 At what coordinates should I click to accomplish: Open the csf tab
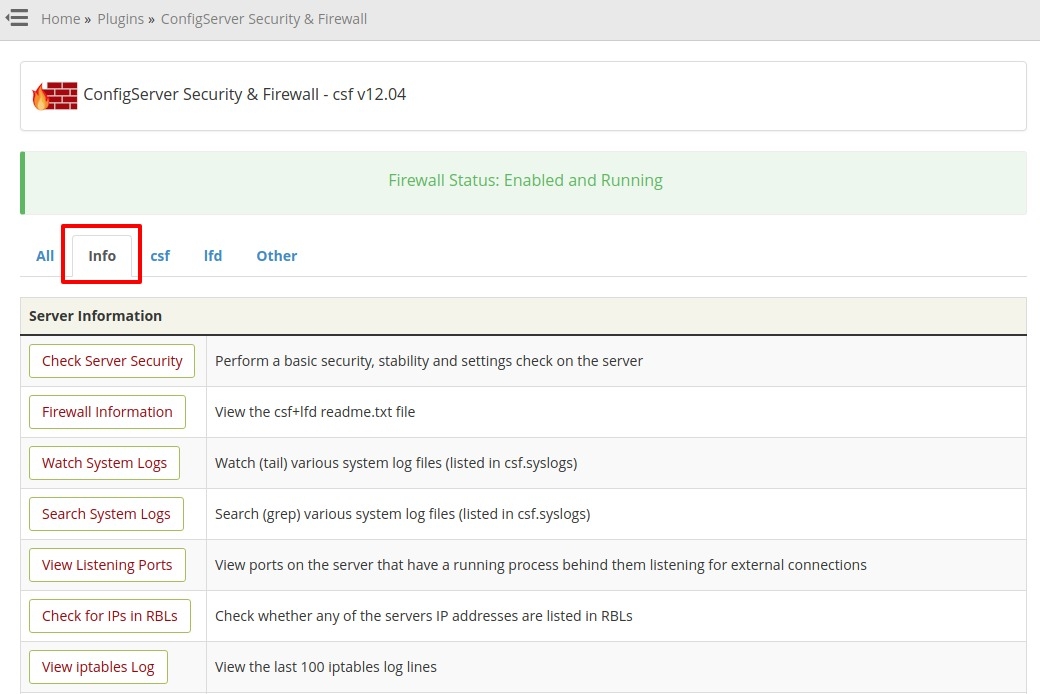point(160,256)
